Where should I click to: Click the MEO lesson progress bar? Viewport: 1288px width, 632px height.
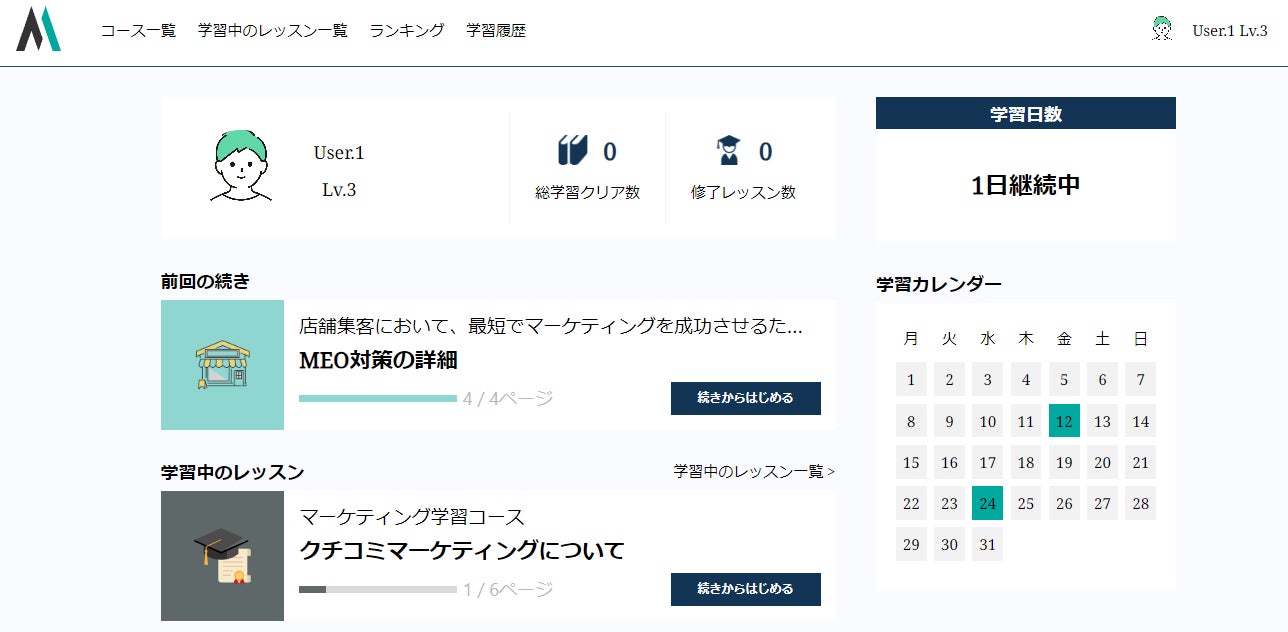click(x=378, y=399)
